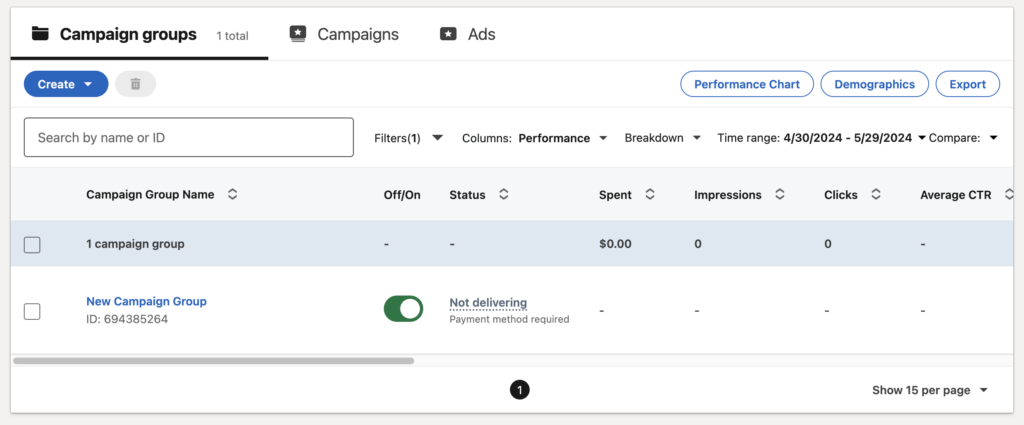Click the horizontal table scrollbar
1024x425 pixels.
point(214,360)
